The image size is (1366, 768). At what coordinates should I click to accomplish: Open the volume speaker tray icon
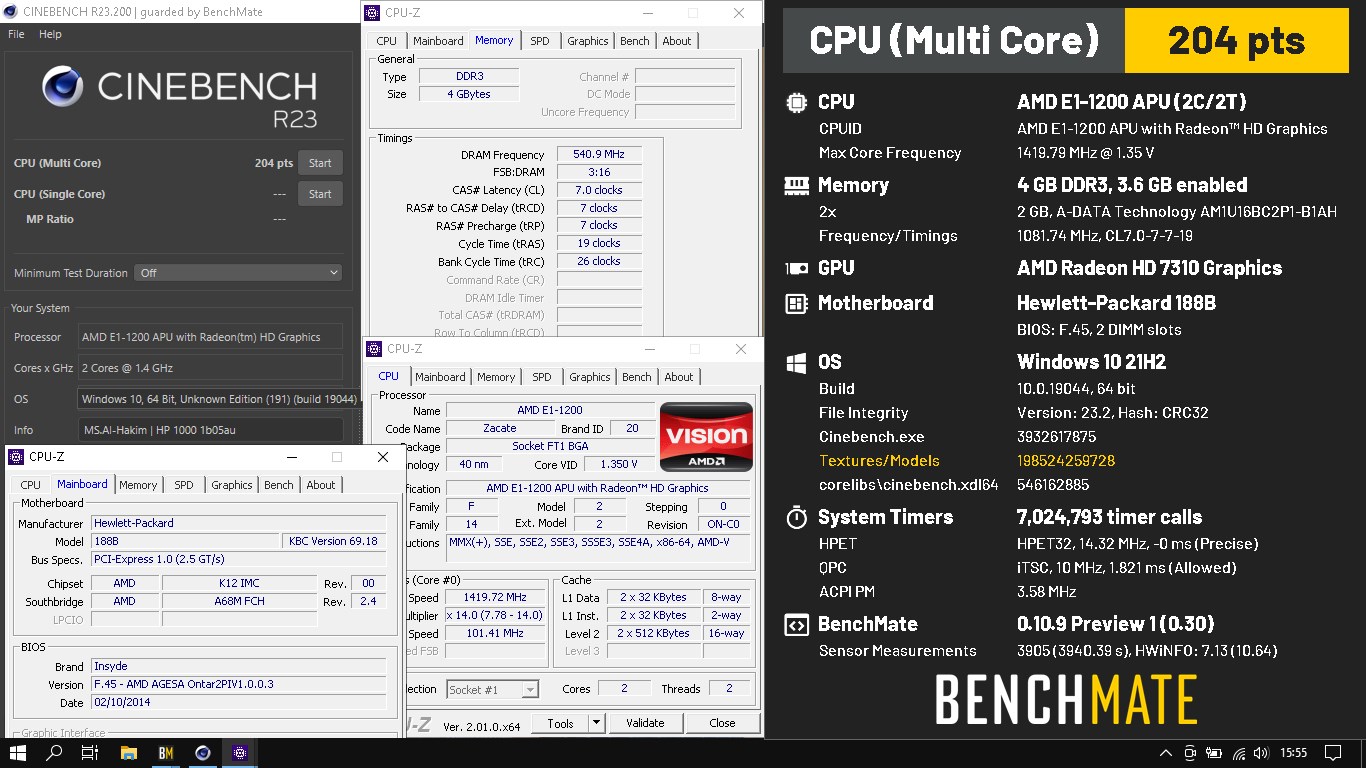point(1262,753)
